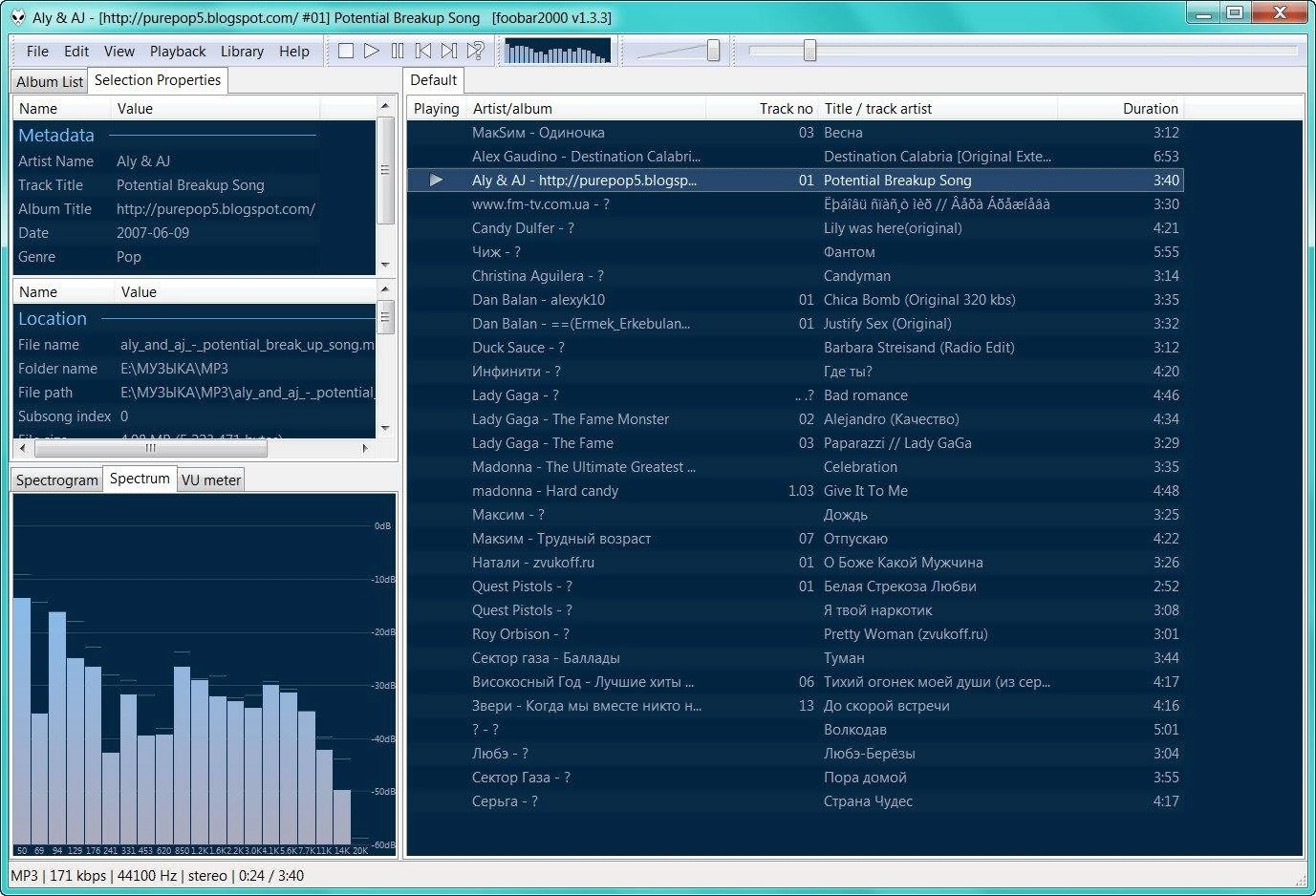Viewport: 1316px width, 896px height.
Task: Click the mini spectrum visualization in toolbar
Action: 556,51
